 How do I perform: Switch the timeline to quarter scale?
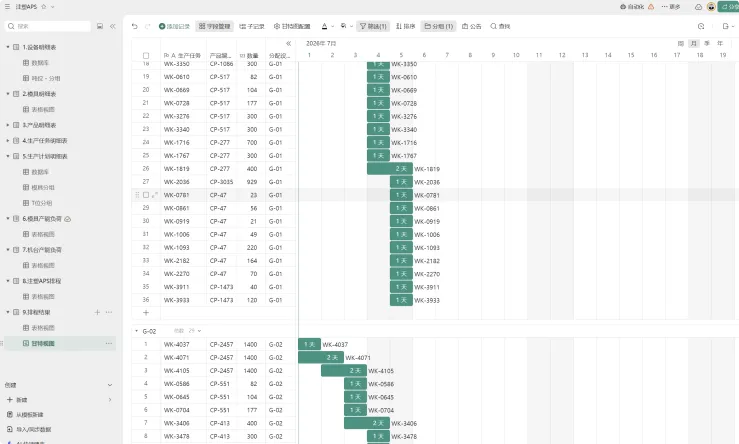[707, 43]
